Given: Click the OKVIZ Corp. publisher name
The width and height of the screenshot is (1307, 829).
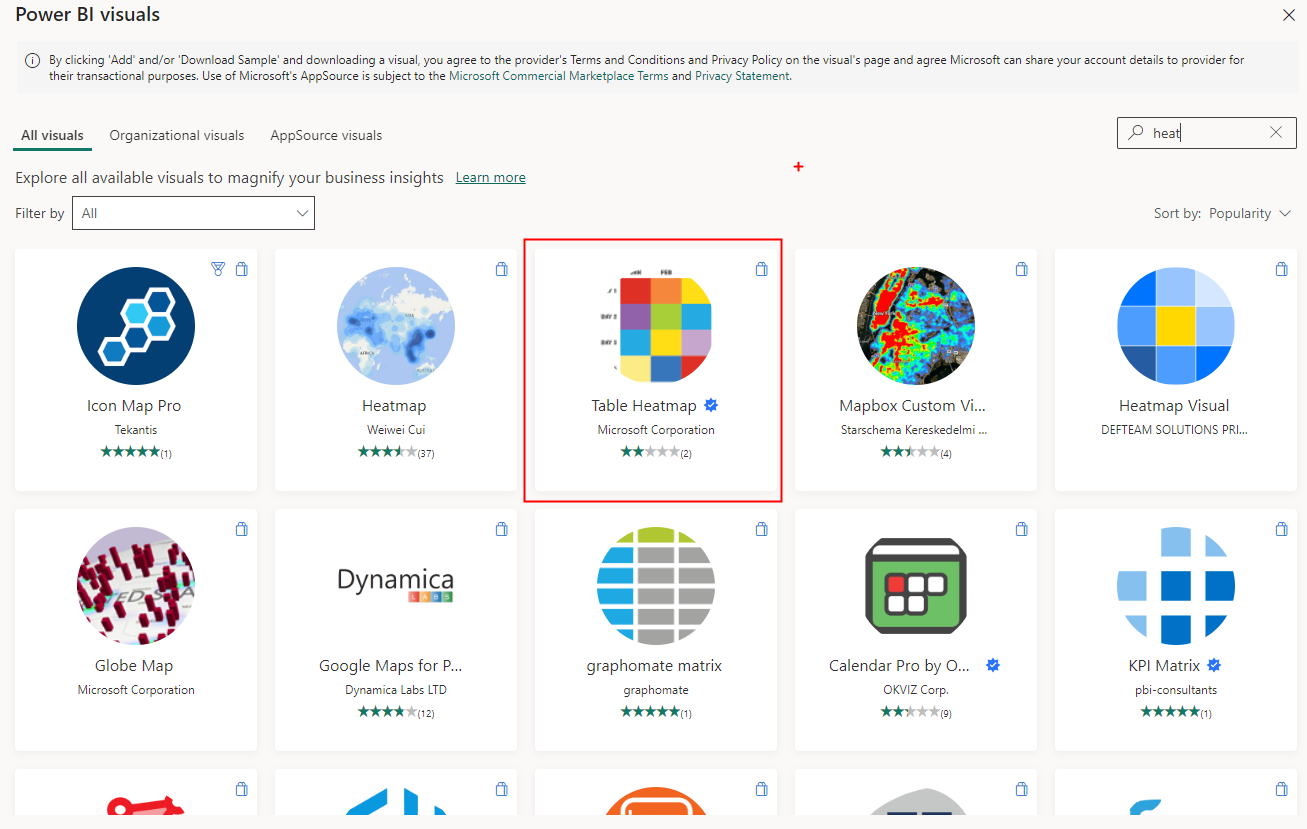Looking at the screenshot, I should tap(916, 690).
